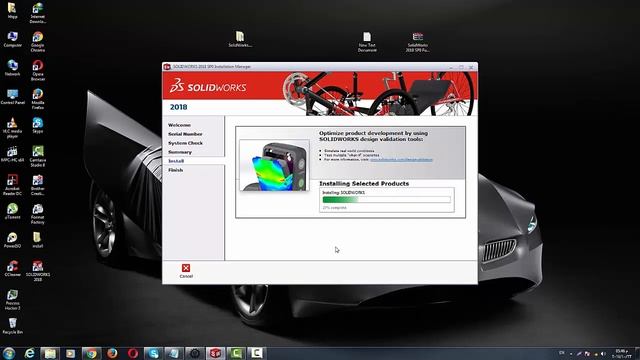The height and width of the screenshot is (360, 640).
Task: Open Camtasia Studio 8 desktop shortcut
Action: pos(38,156)
